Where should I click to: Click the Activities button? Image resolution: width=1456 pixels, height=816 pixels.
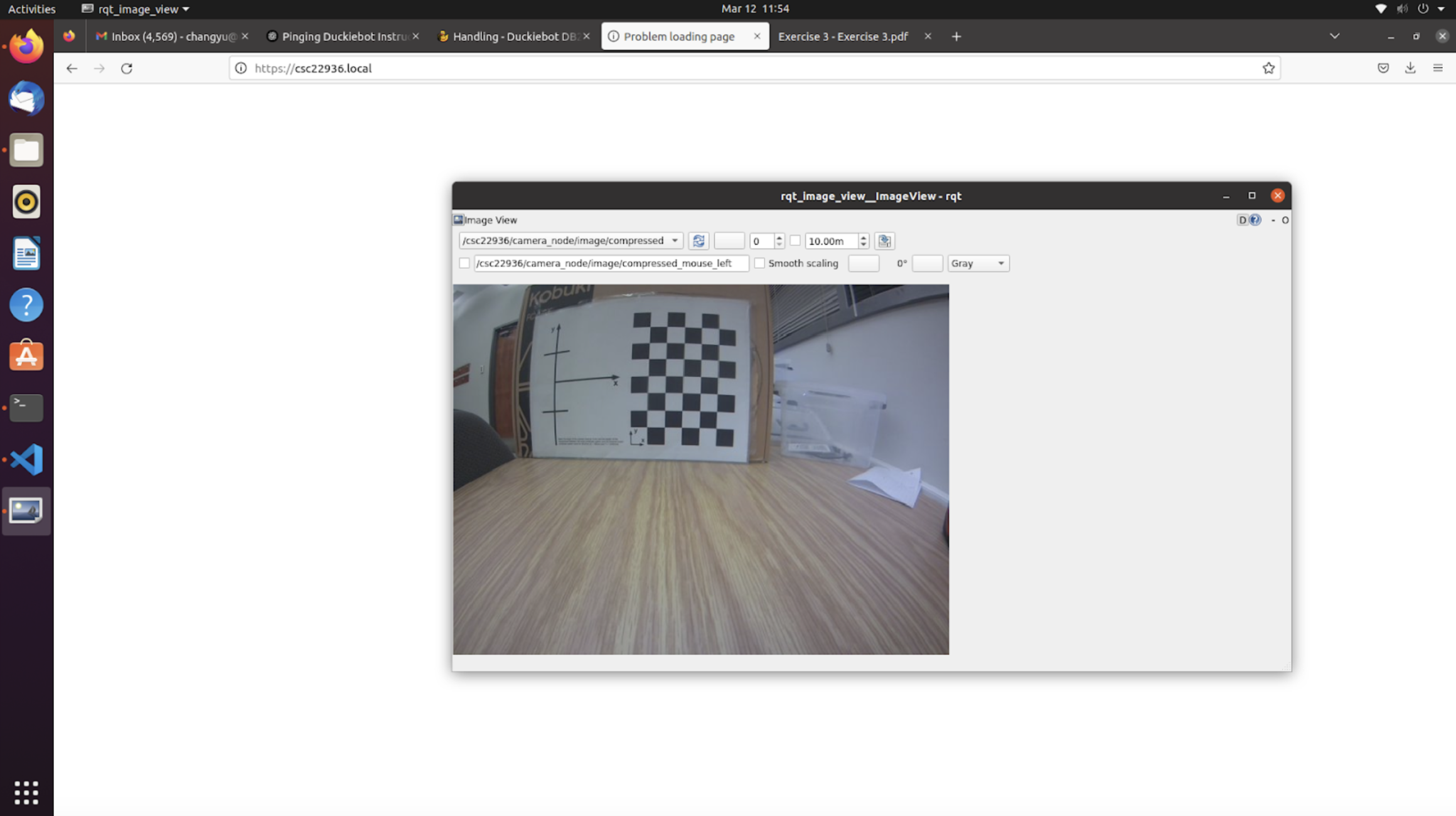click(x=31, y=9)
